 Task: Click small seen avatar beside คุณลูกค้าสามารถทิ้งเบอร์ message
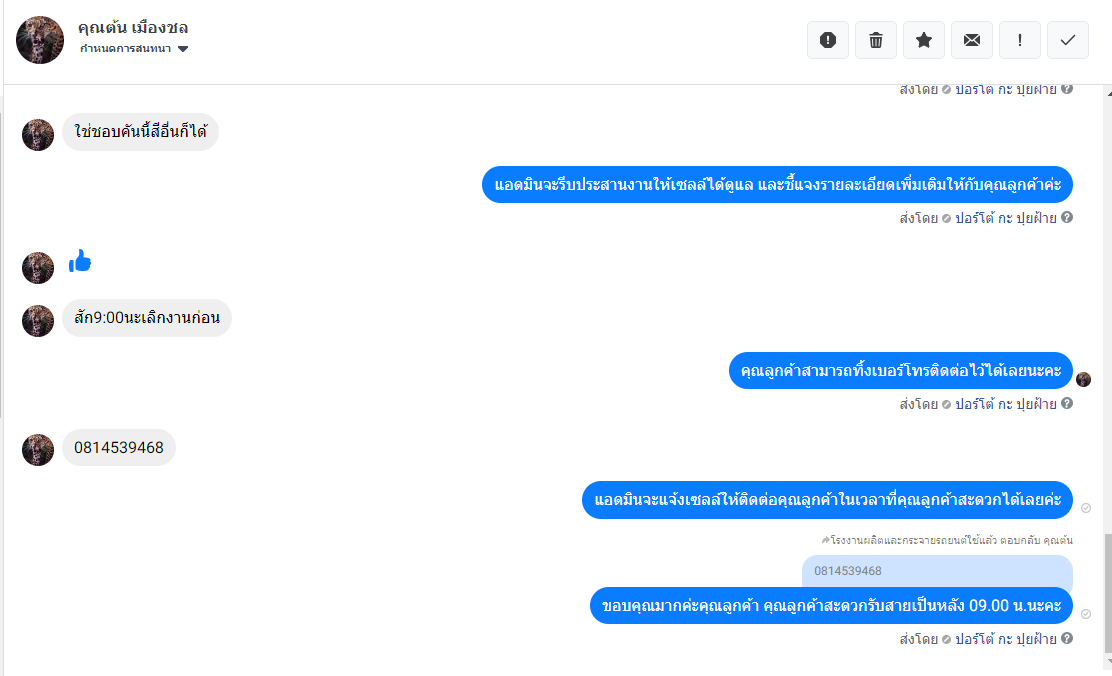pos(1083,379)
